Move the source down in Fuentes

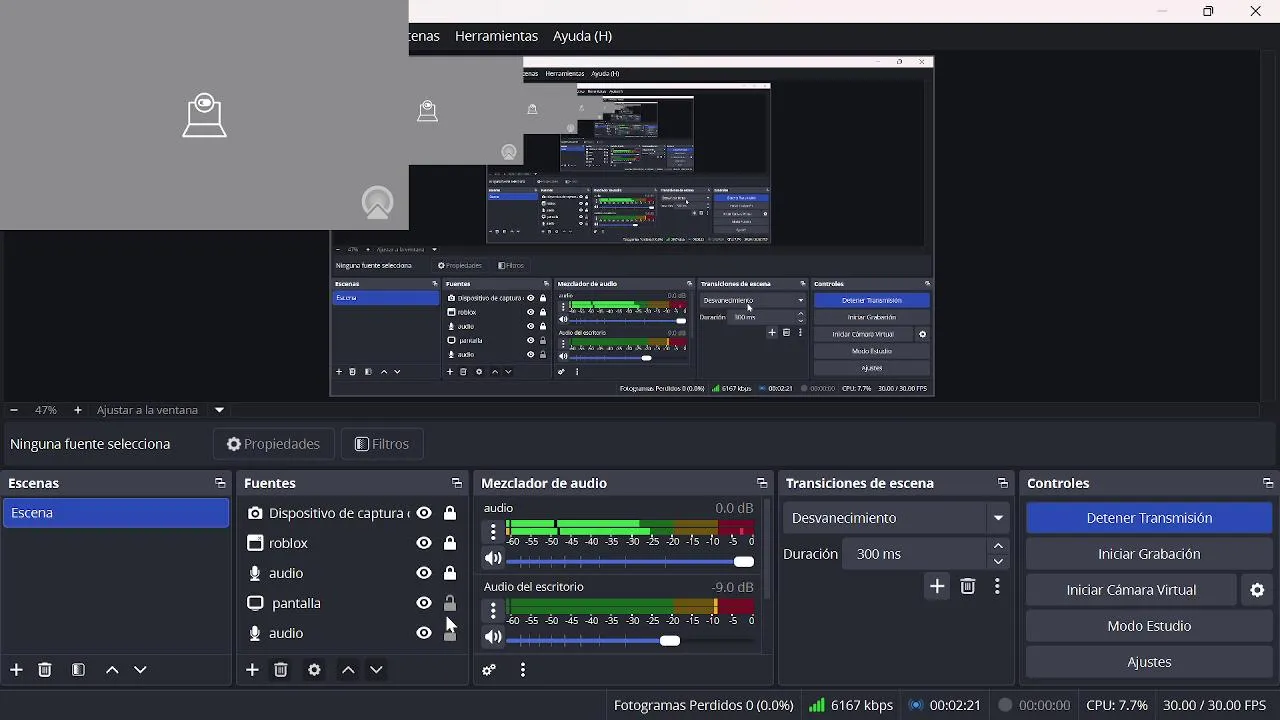pos(376,670)
